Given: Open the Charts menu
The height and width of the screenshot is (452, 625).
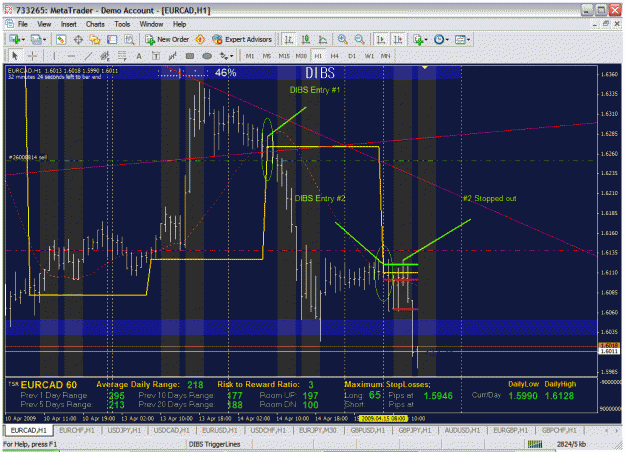Looking at the screenshot, I should pyautogui.click(x=95, y=24).
